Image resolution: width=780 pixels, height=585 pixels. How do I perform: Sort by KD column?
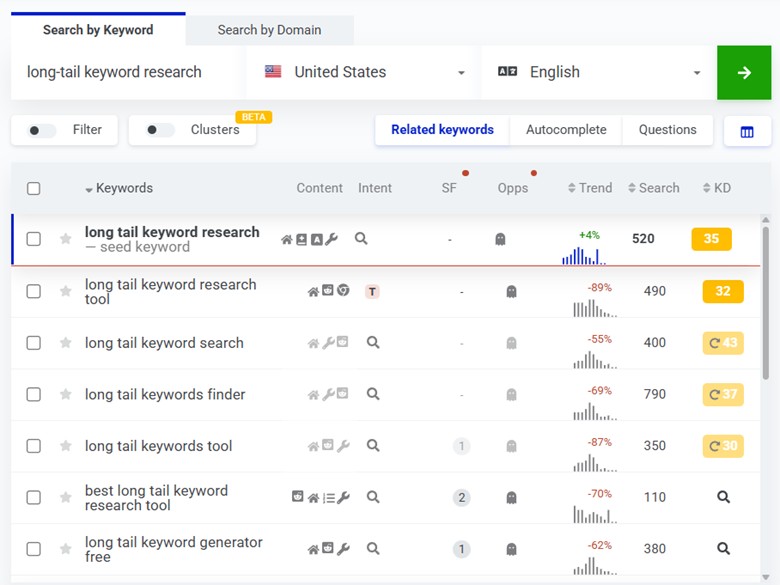click(717, 188)
